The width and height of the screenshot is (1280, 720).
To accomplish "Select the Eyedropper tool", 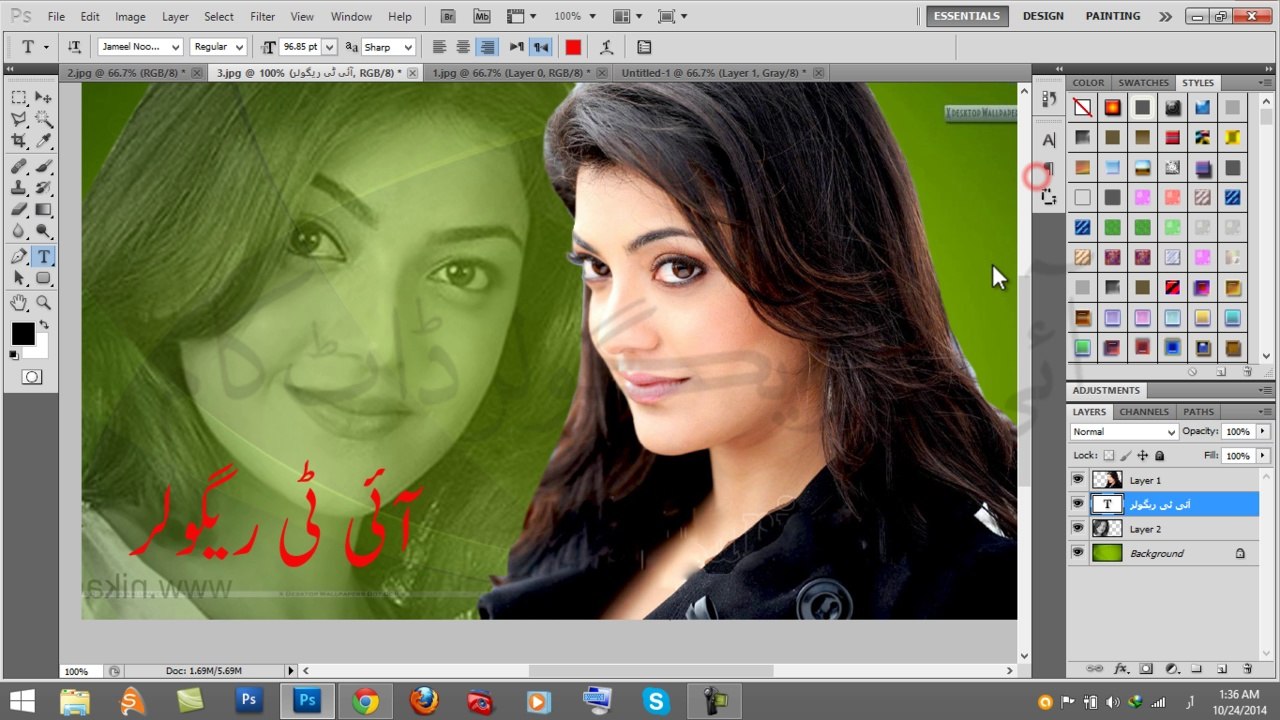I will pyautogui.click(x=44, y=141).
